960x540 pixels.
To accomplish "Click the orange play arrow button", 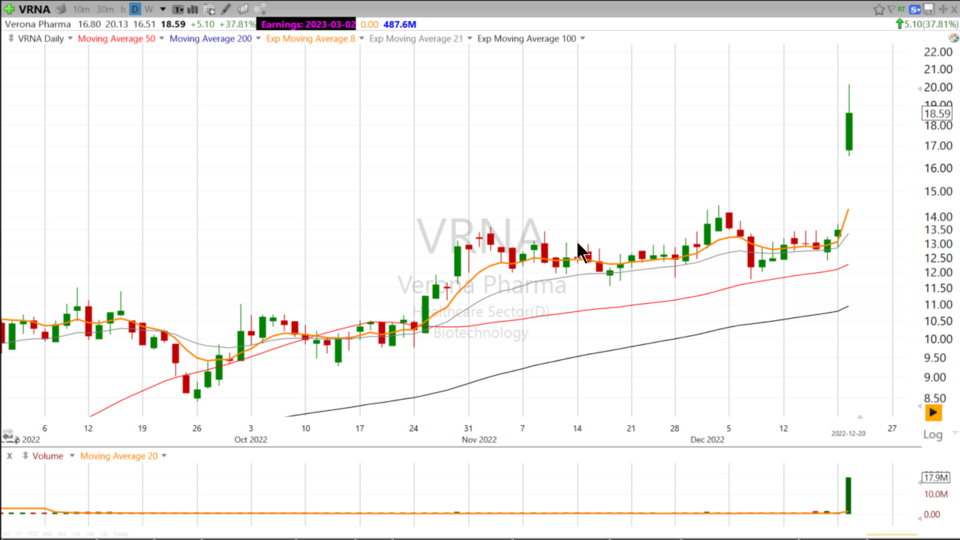I will coord(933,413).
